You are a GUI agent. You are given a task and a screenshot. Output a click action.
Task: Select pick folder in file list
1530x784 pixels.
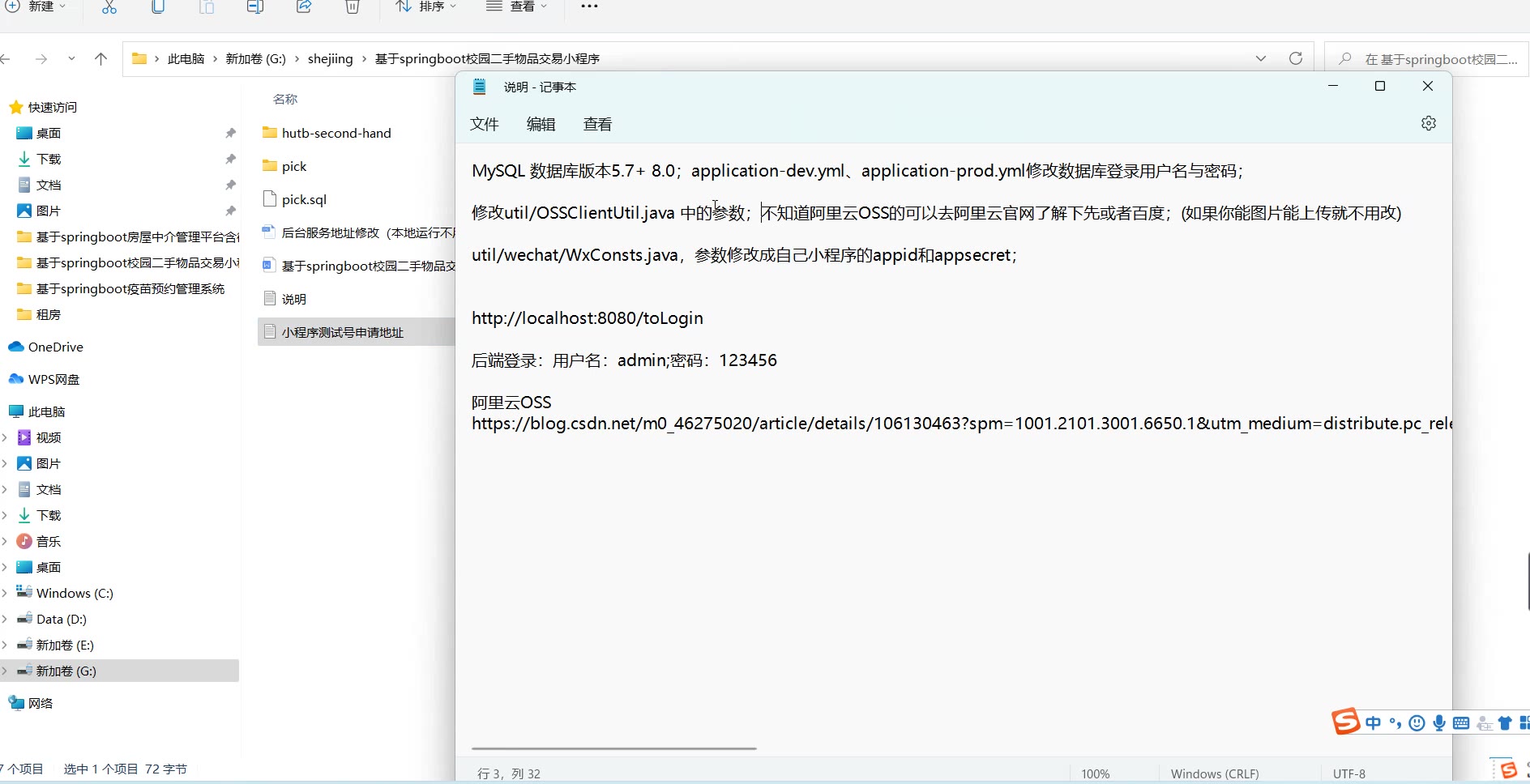coord(294,167)
